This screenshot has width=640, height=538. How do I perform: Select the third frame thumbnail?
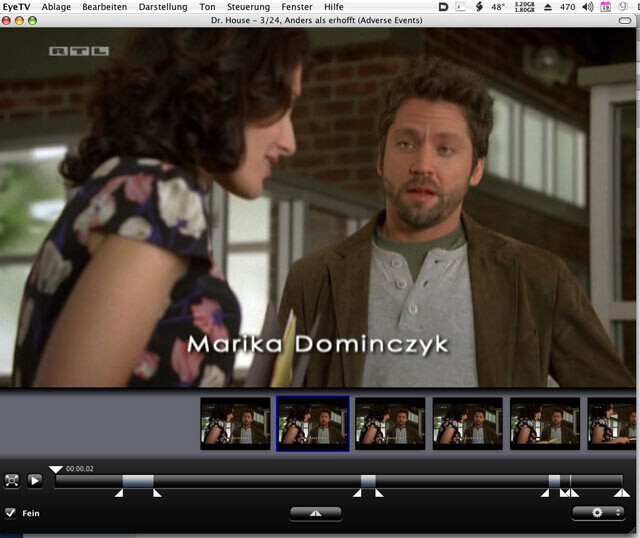390,424
